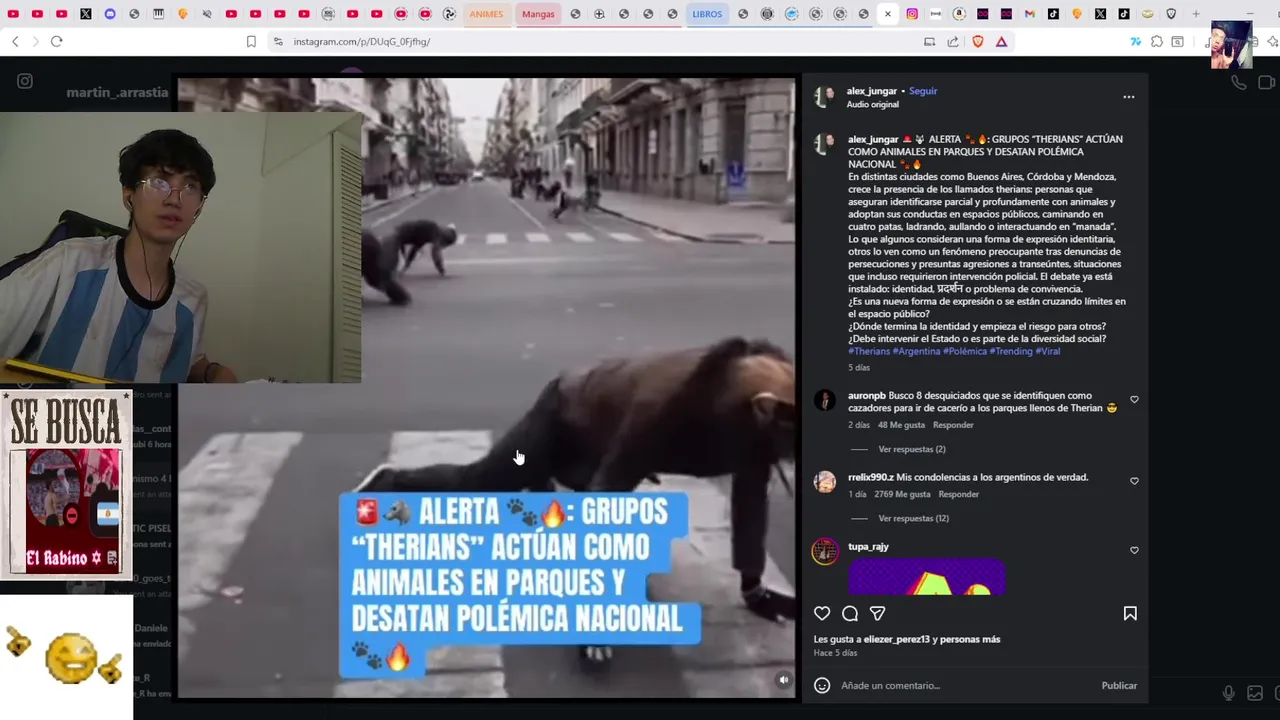Open alex_jungar avatar in post header

tap(824, 97)
